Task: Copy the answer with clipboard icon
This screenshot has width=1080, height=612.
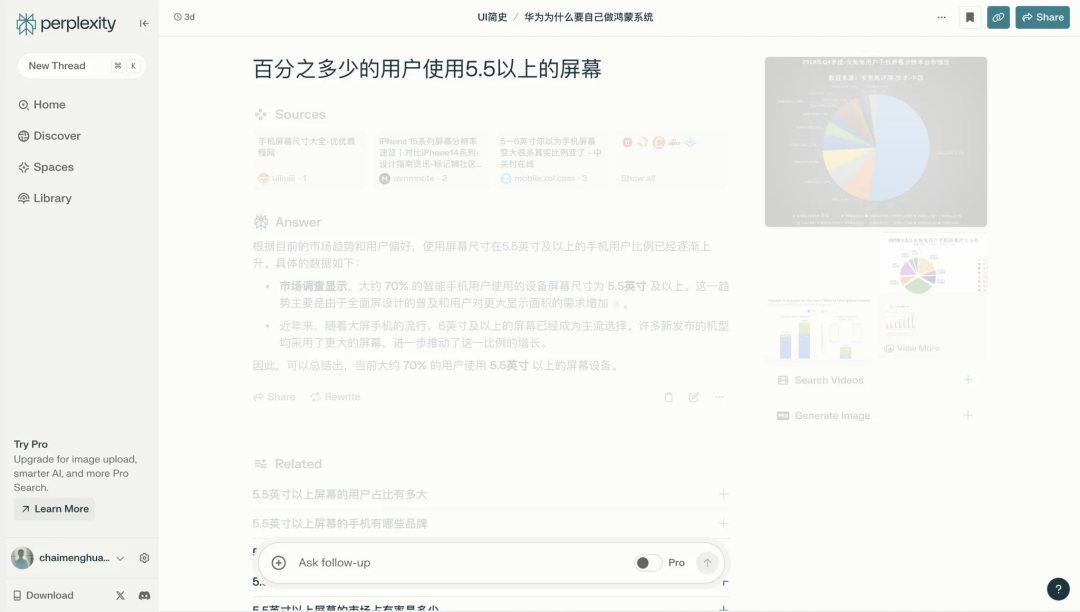Action: [668, 397]
